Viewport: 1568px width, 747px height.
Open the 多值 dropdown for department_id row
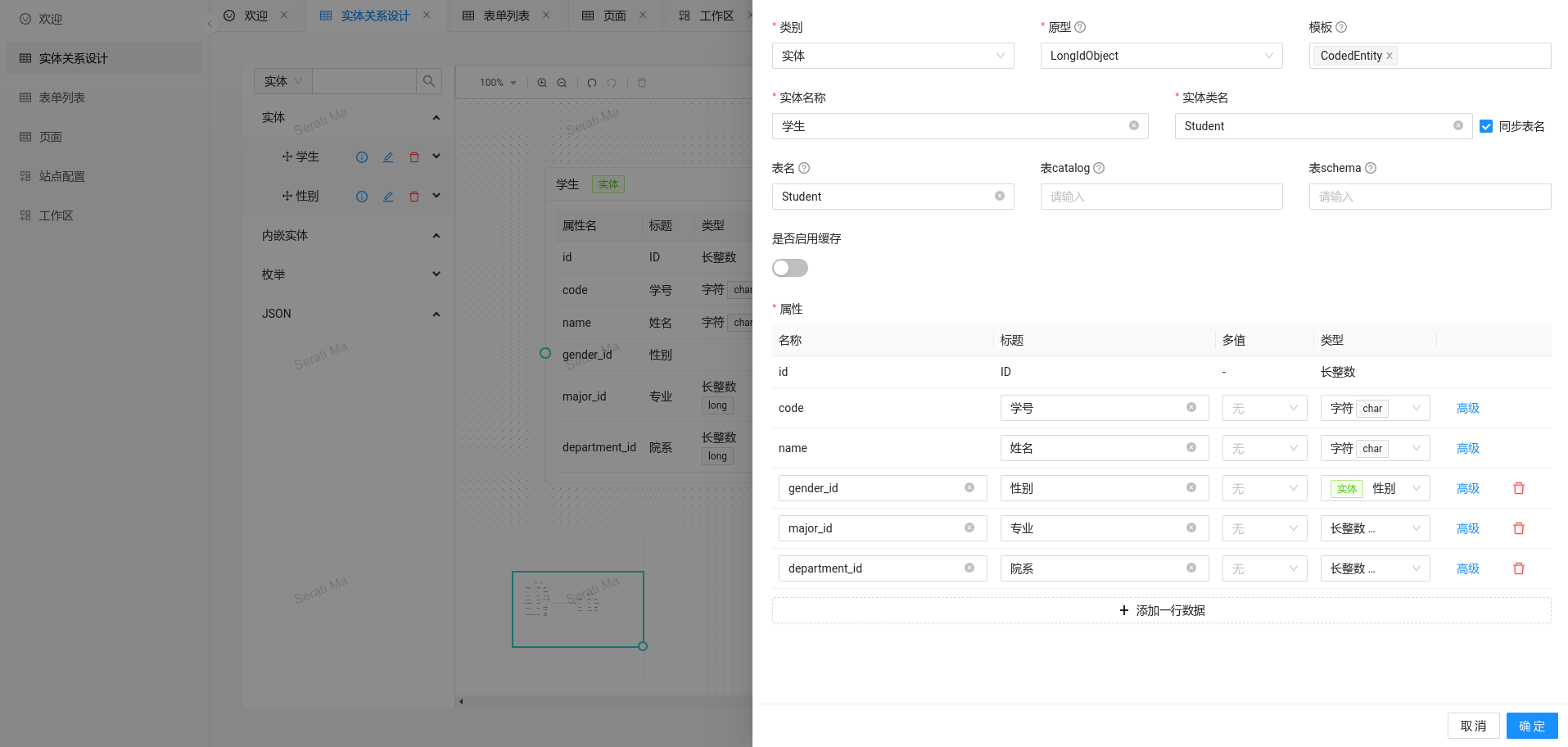tap(1265, 568)
